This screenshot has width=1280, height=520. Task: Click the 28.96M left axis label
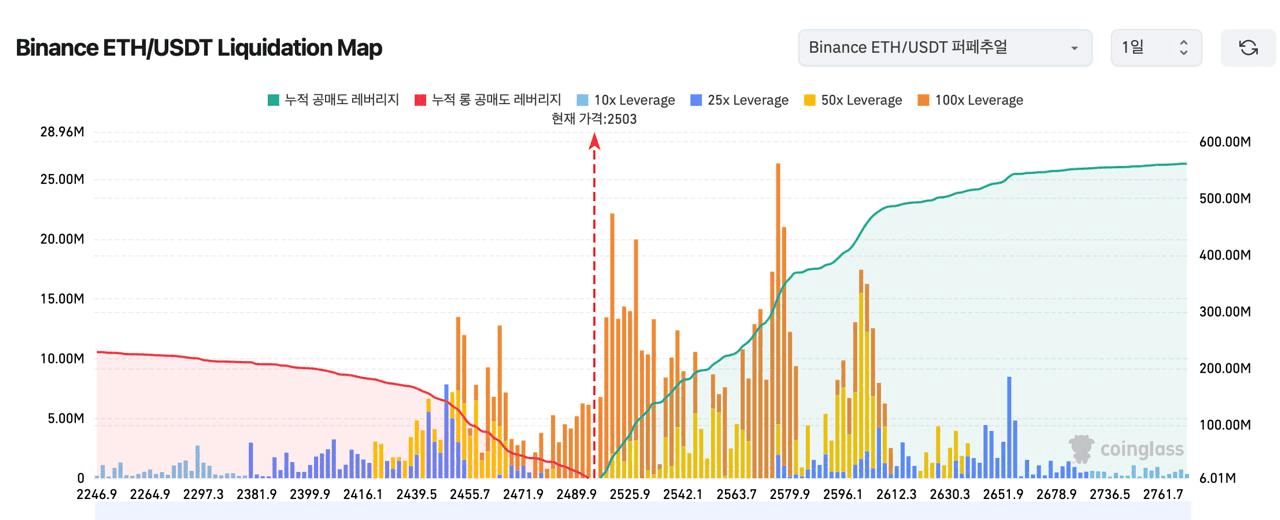[x=61, y=133]
